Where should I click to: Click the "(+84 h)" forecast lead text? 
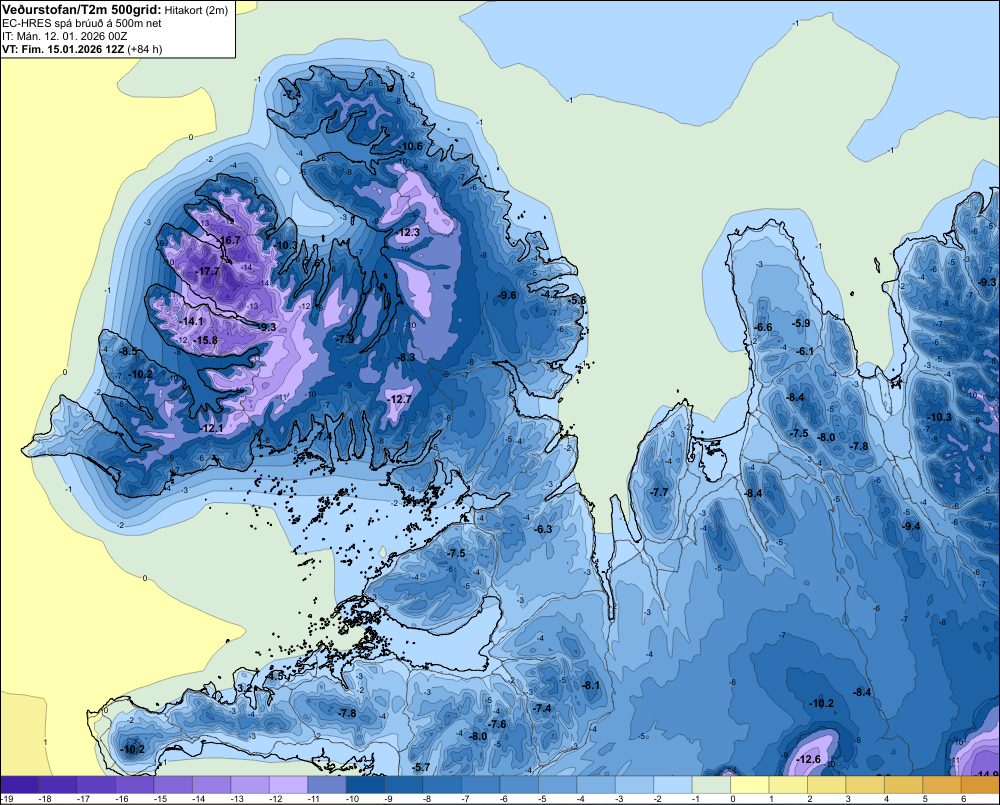click(x=145, y=49)
